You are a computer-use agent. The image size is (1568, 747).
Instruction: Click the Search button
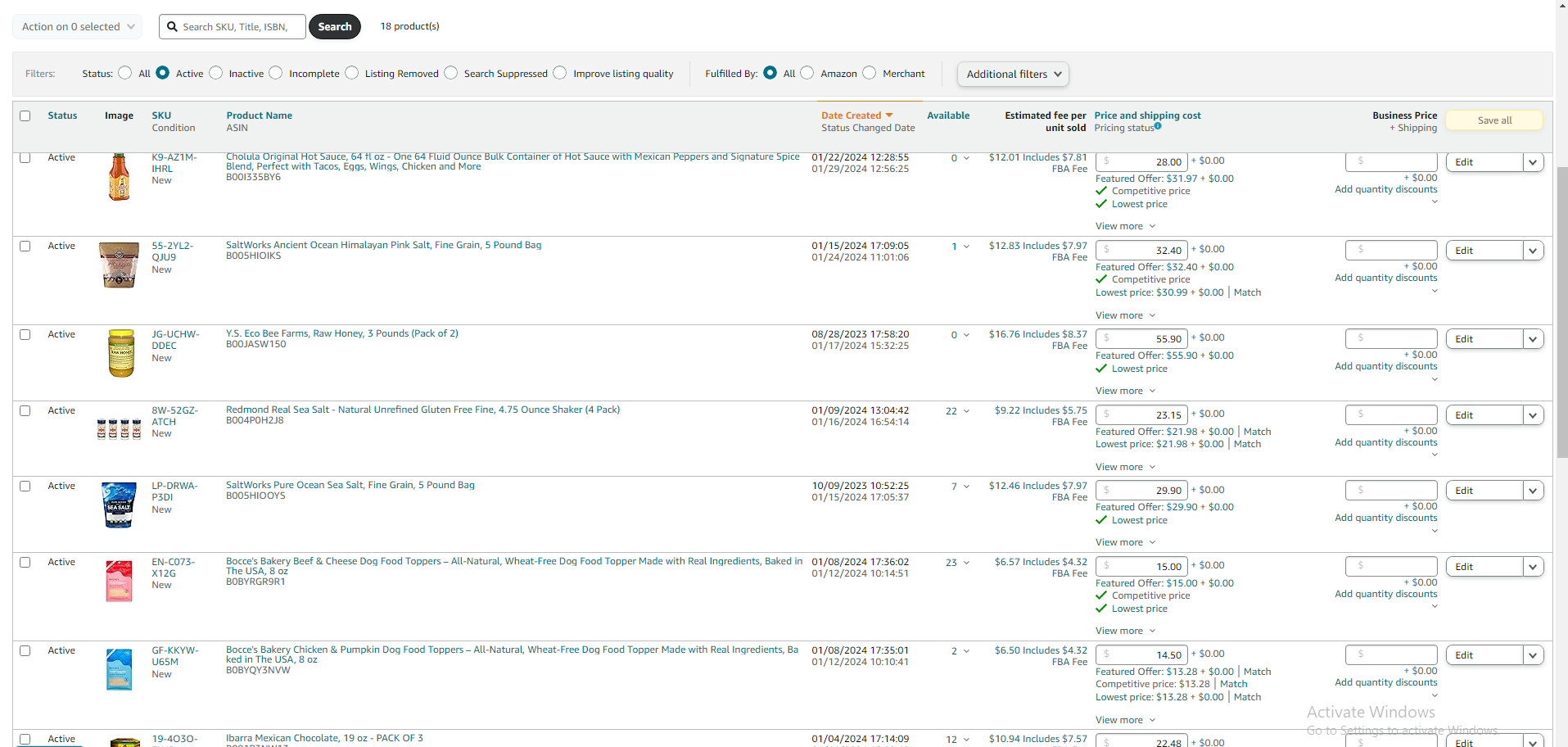tap(335, 27)
